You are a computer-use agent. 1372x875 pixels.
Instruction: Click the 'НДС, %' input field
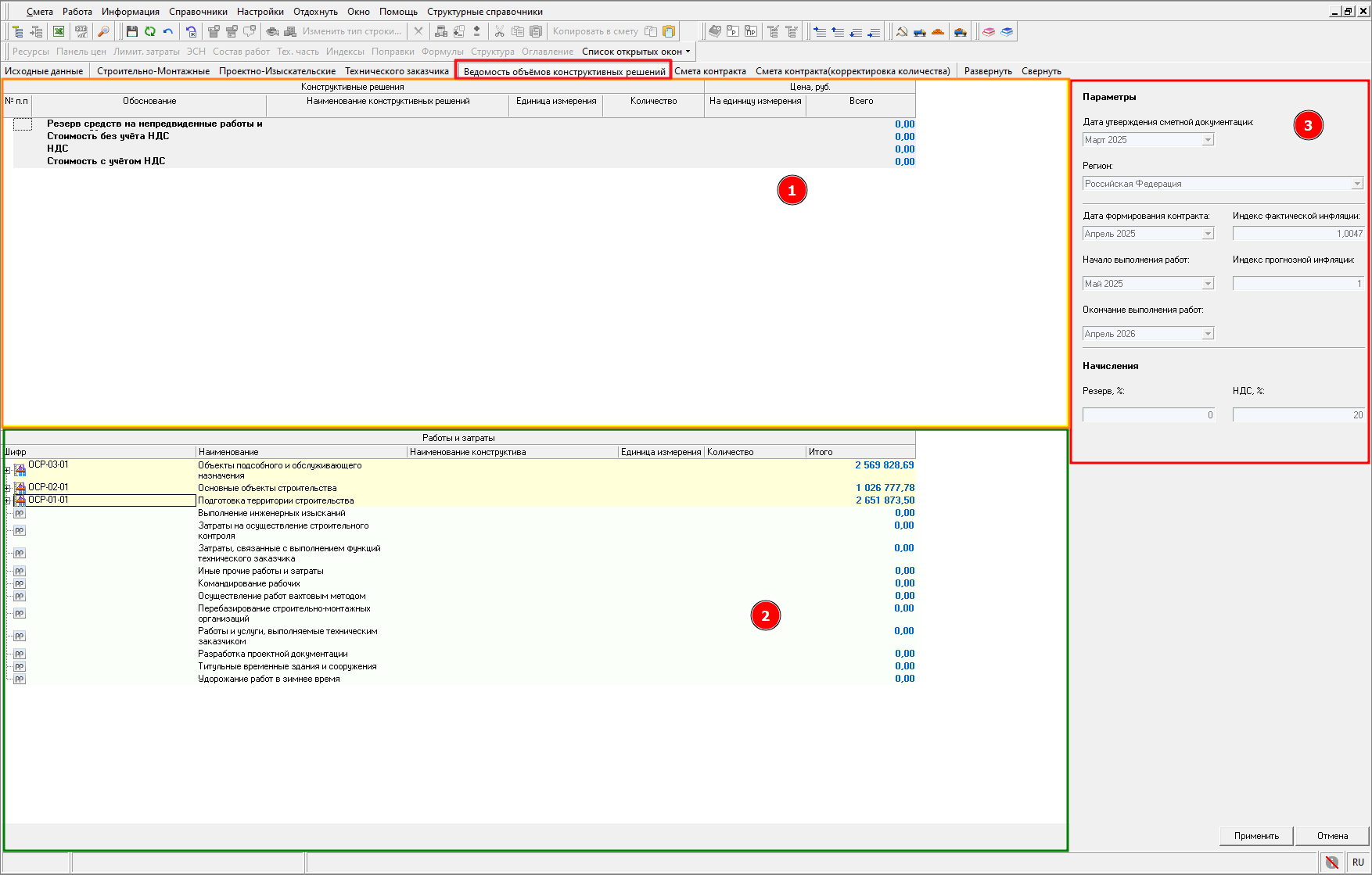[x=1298, y=415]
